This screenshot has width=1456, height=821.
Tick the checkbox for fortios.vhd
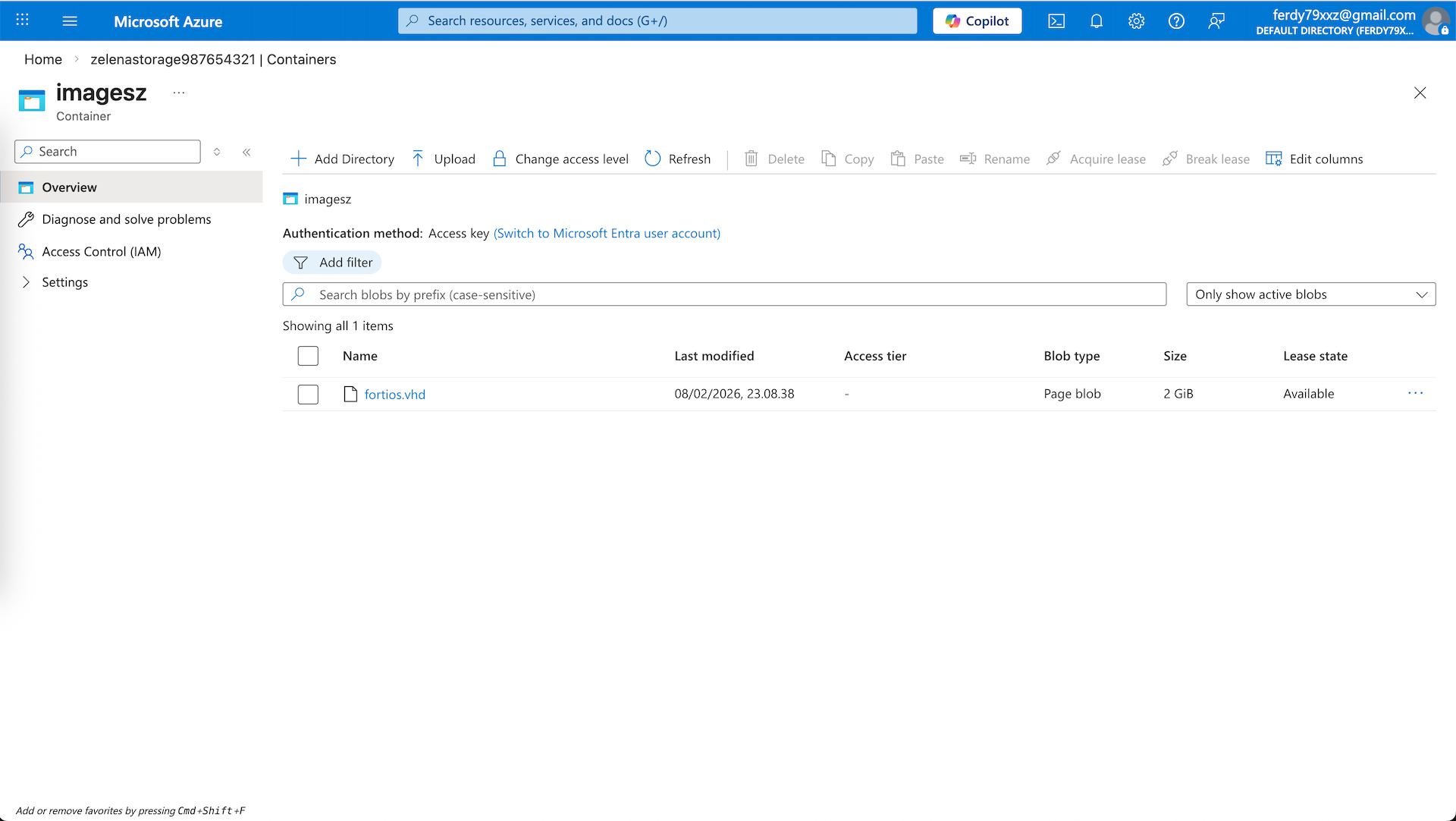308,395
